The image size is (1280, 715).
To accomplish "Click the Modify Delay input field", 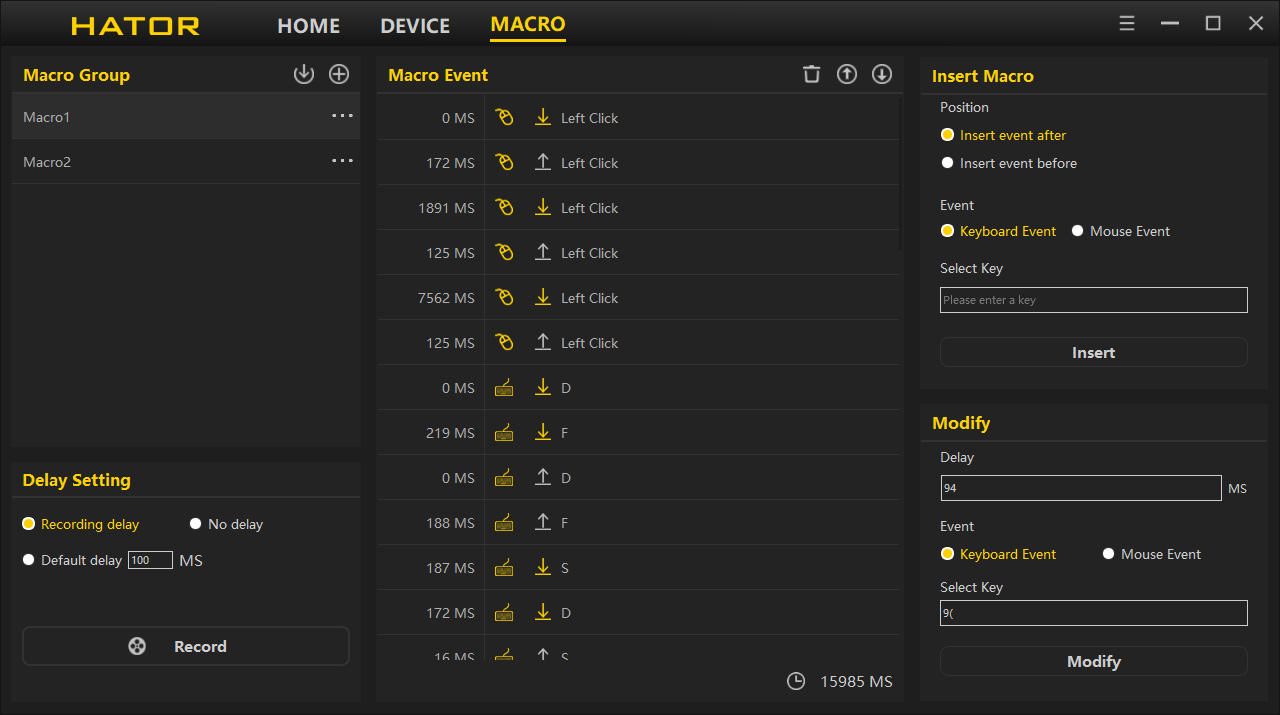I will point(1080,488).
